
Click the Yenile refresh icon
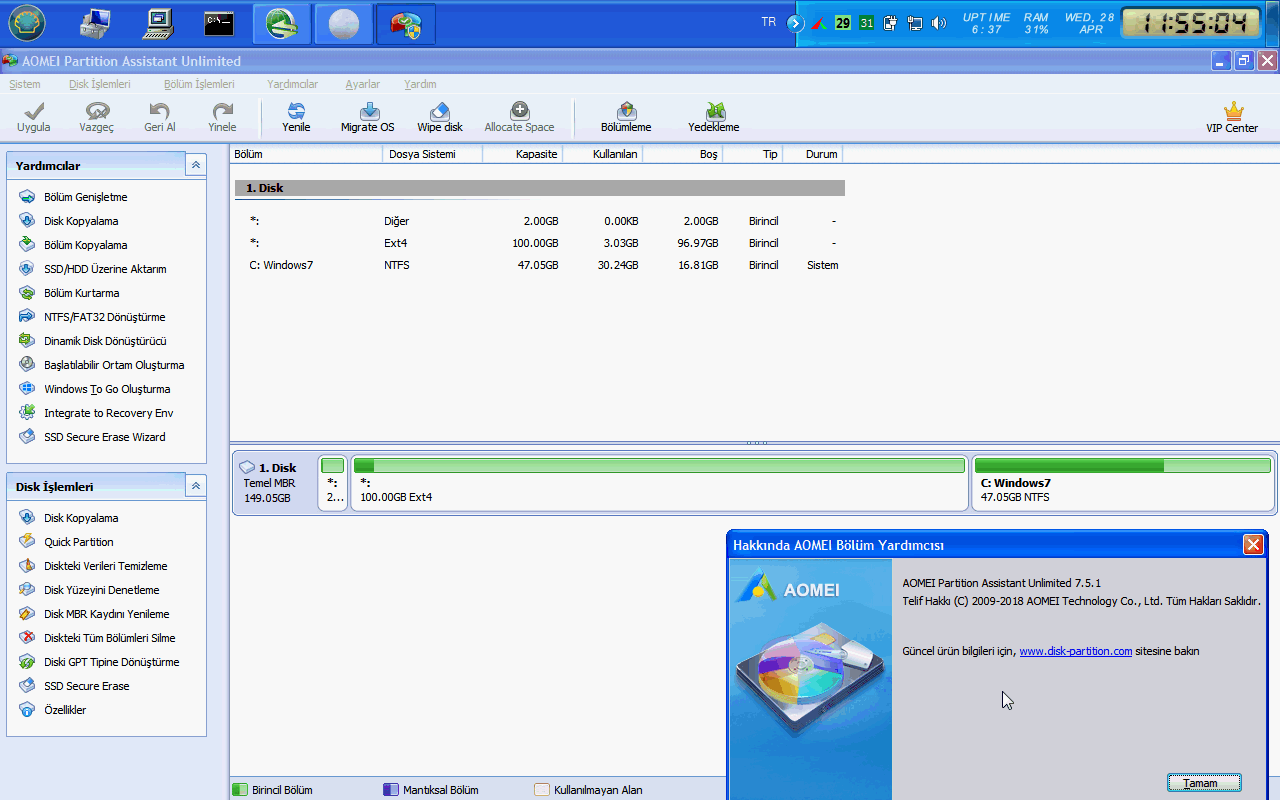(x=296, y=111)
